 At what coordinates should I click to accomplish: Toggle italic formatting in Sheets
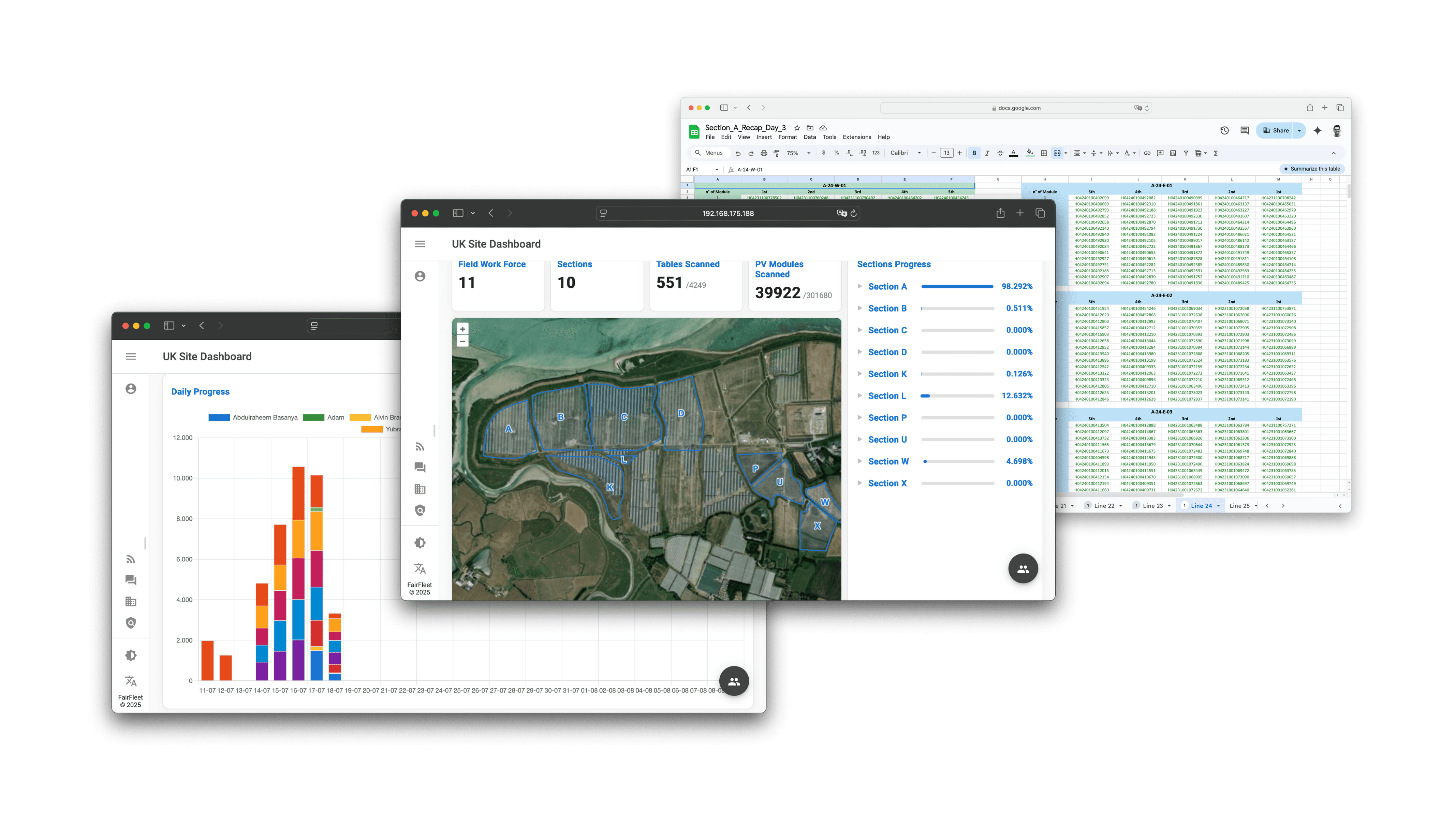click(987, 153)
